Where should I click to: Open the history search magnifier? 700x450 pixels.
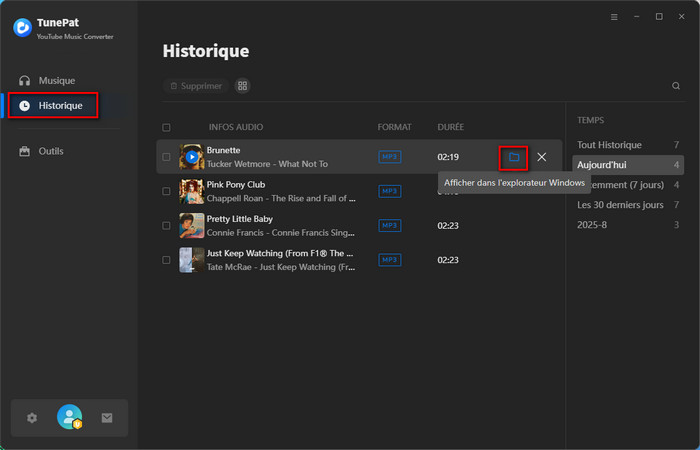pyautogui.click(x=676, y=86)
